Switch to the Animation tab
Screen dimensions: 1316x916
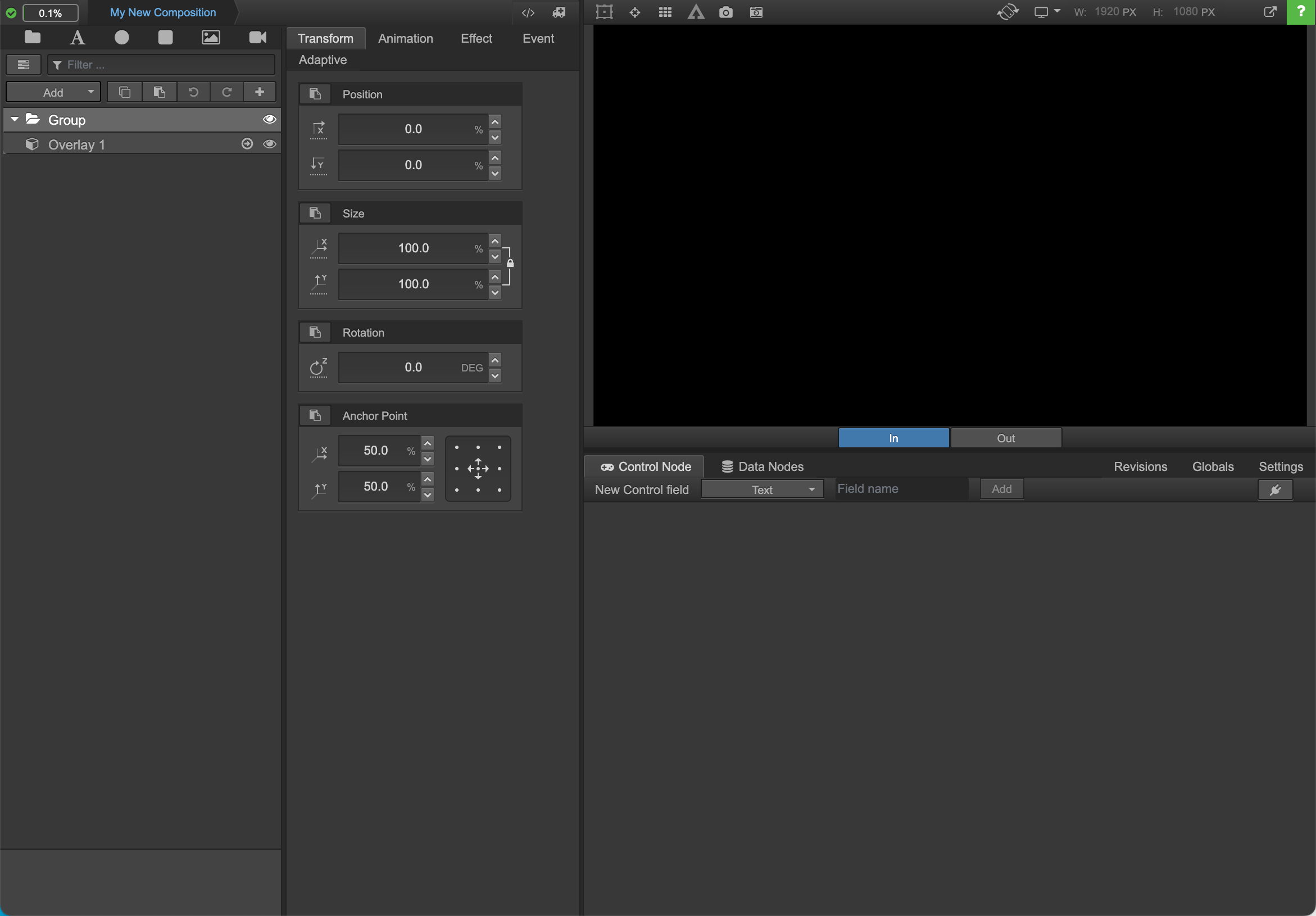[405, 38]
